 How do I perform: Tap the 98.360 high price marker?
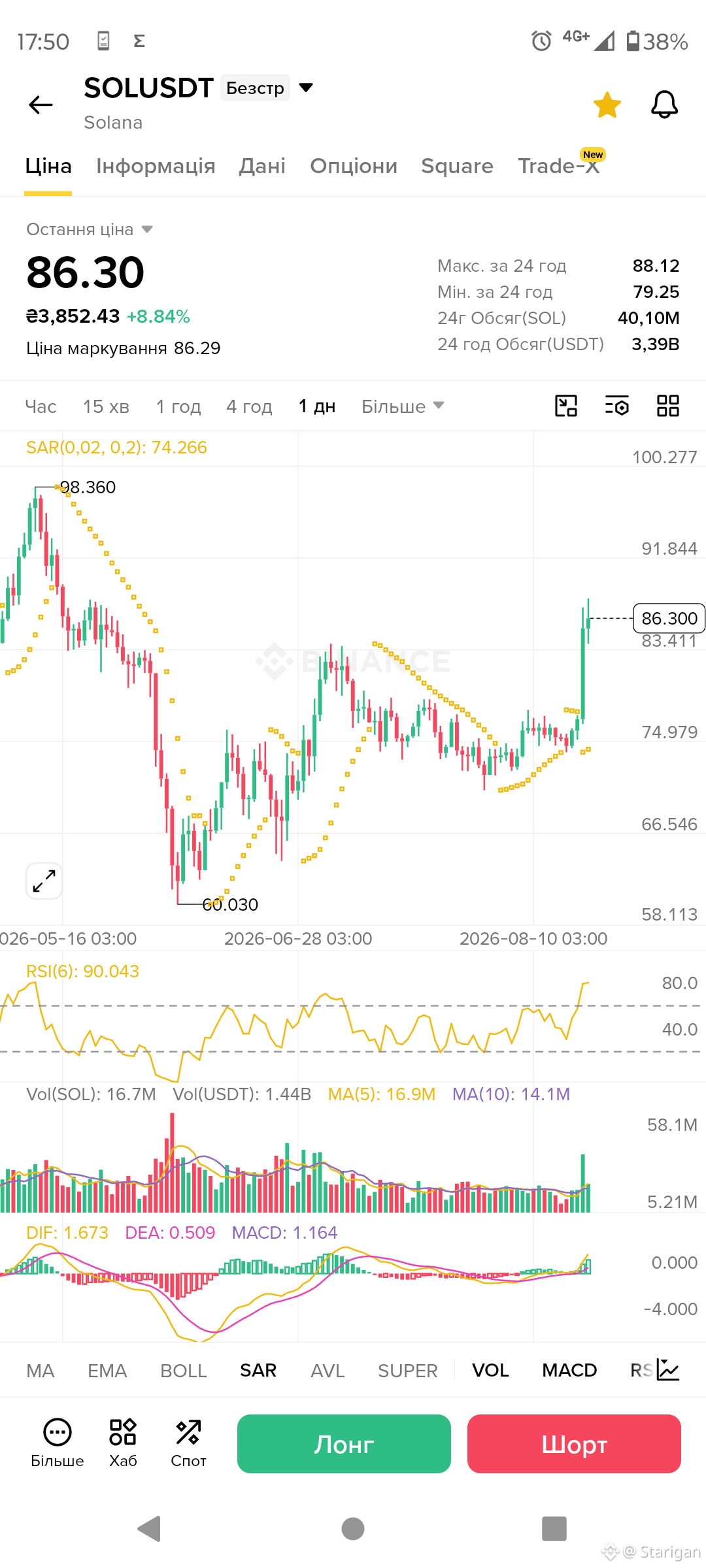coord(88,487)
